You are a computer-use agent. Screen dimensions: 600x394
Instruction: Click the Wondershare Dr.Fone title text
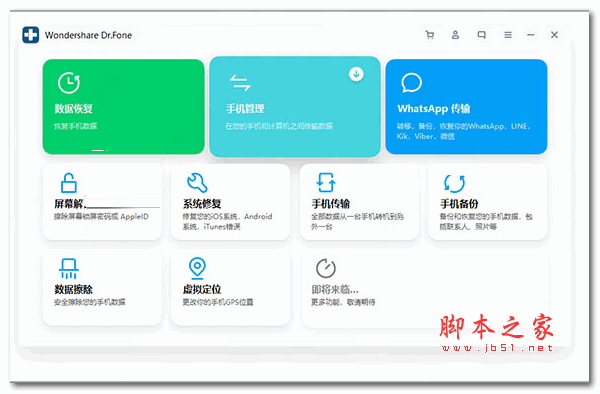click(88, 35)
